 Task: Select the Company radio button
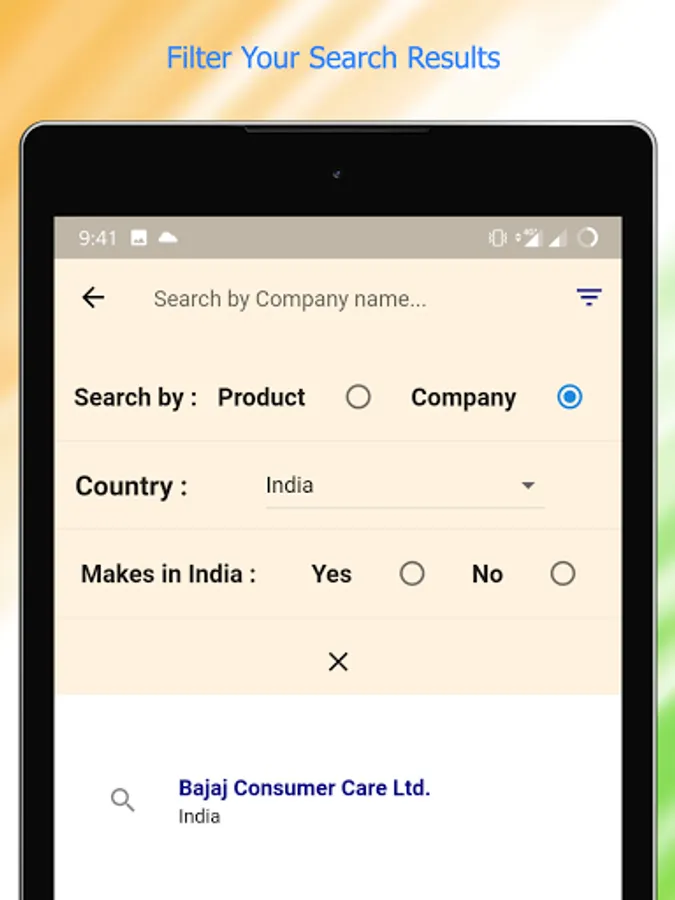569,397
